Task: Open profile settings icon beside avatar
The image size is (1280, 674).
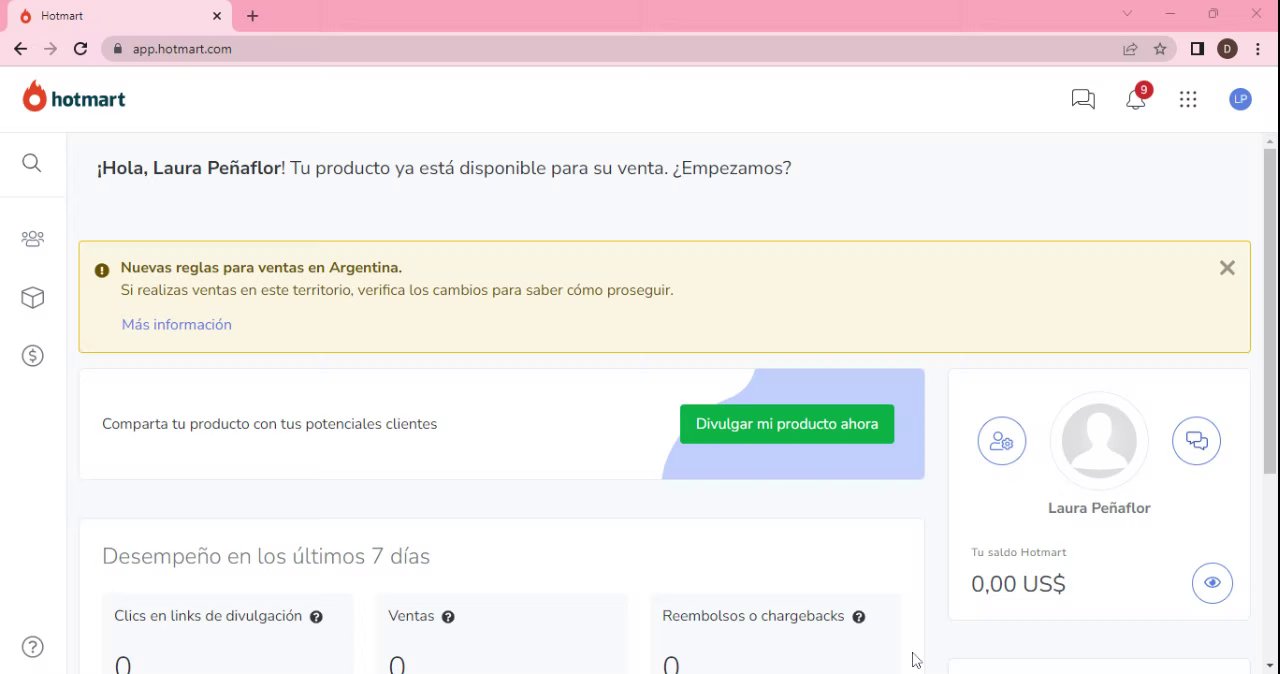Action: 1002,441
